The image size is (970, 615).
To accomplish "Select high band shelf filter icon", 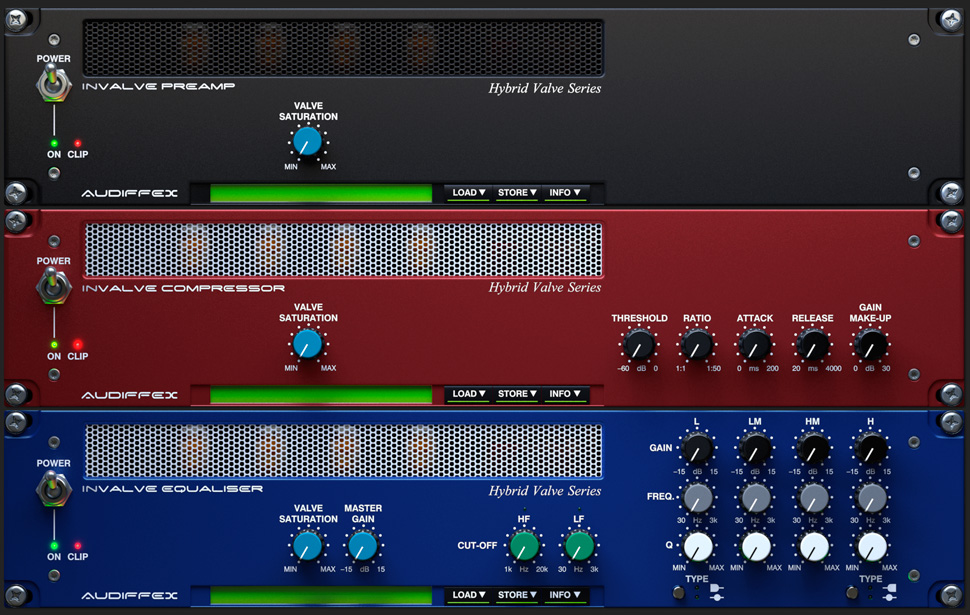I will tap(890, 588).
